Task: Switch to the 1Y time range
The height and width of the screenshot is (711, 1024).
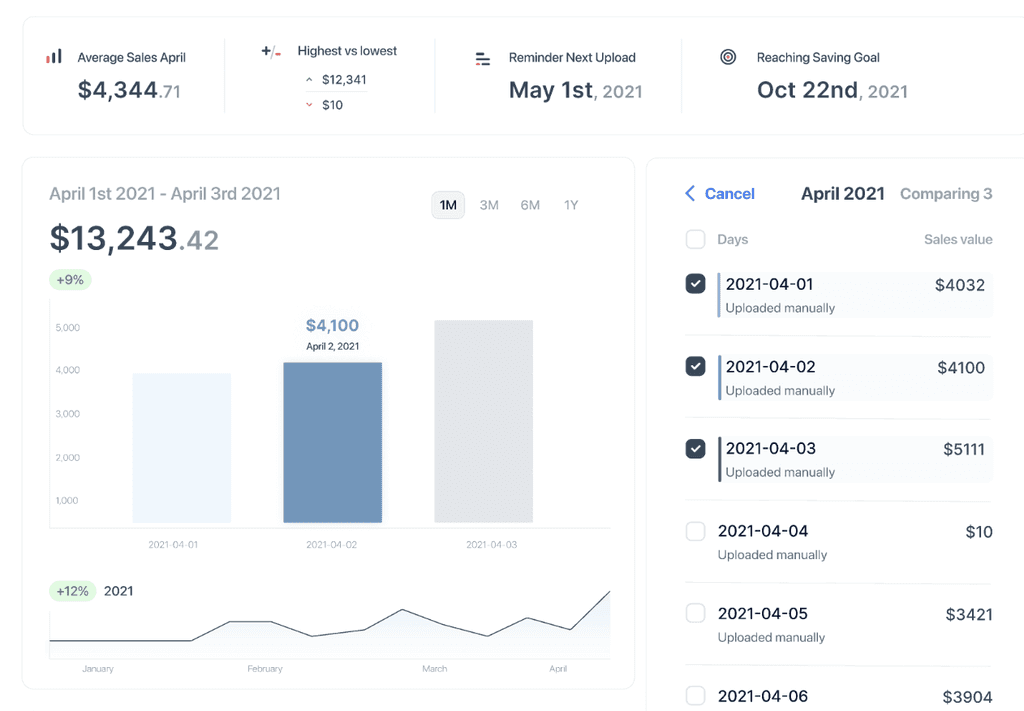Action: click(x=571, y=205)
